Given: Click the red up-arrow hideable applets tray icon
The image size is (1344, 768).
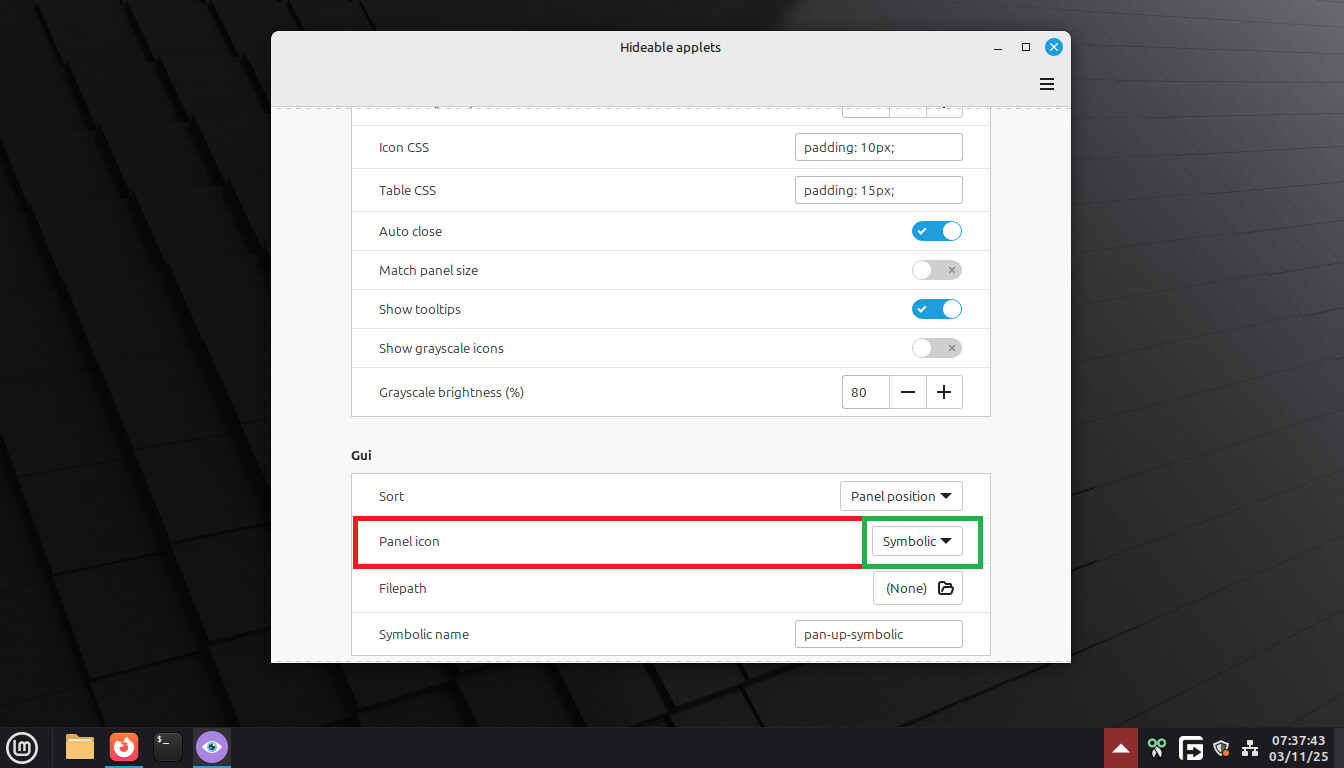Looking at the screenshot, I should pos(1121,748).
